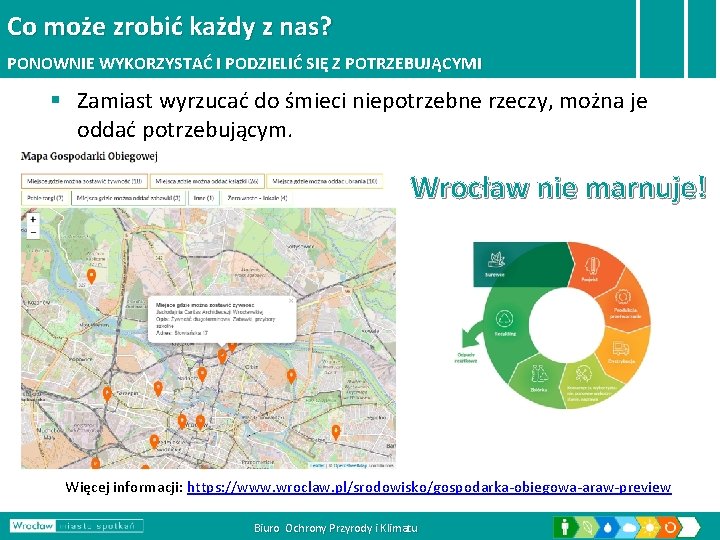Select the clothing donation places filter tab
The height and width of the screenshot is (540, 720).
coord(325,181)
